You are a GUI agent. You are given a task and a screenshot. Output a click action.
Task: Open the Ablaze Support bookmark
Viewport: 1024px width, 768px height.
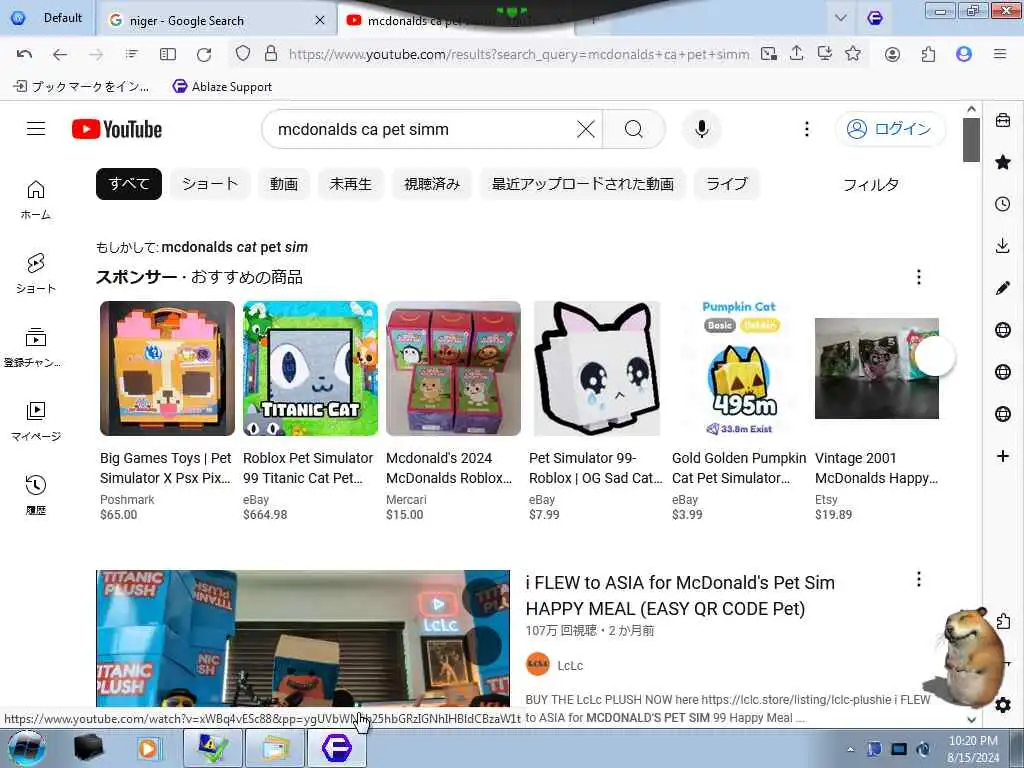[222, 86]
